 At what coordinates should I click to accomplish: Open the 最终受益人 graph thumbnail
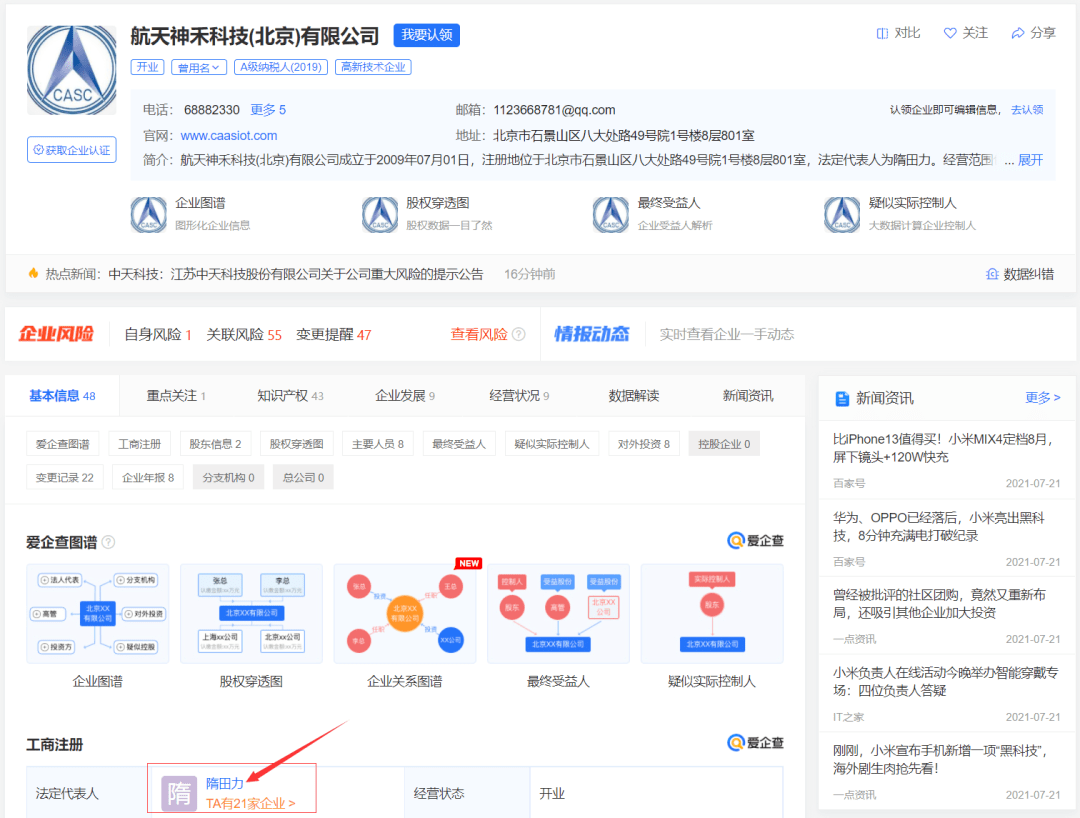tap(559, 614)
